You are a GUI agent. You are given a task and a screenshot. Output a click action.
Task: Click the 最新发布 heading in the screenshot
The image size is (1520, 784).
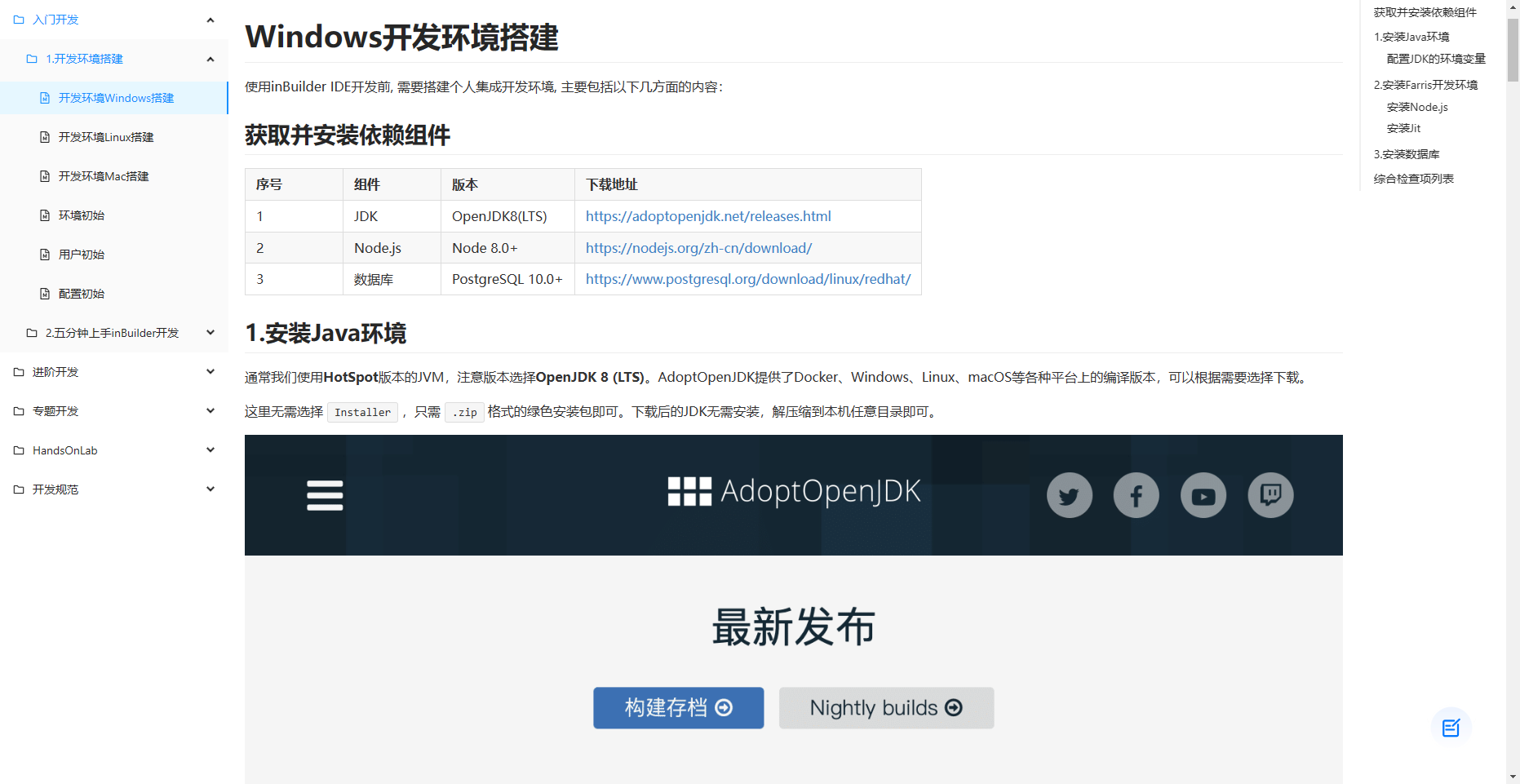[793, 627]
